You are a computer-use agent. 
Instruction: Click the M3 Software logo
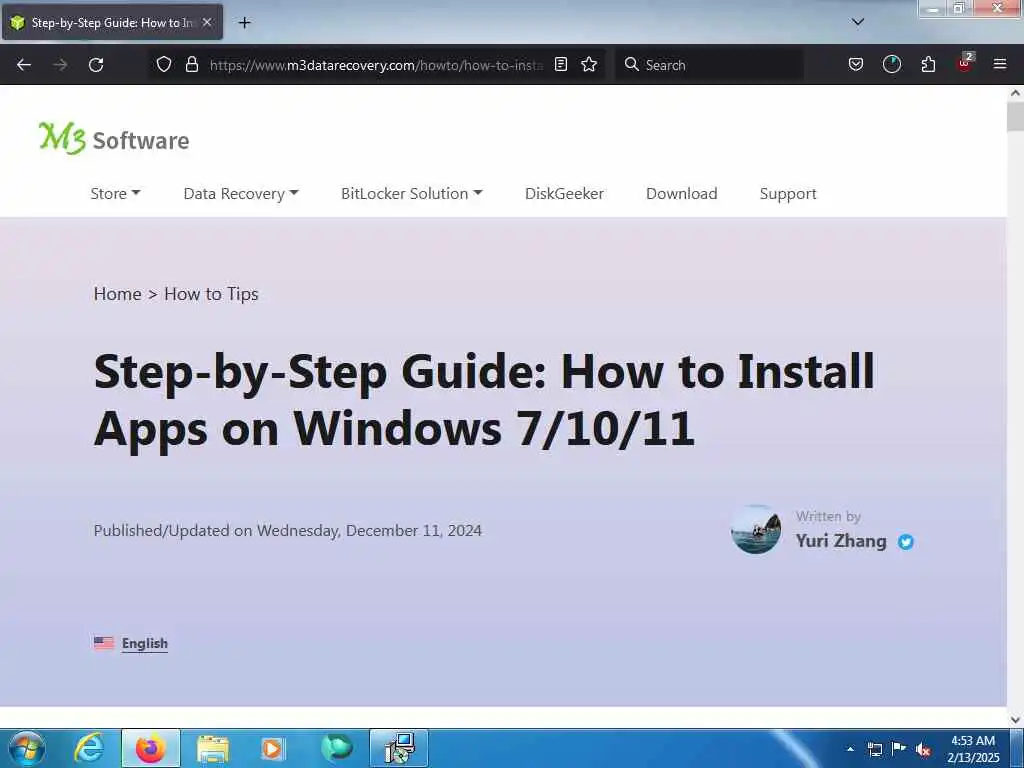click(114, 138)
